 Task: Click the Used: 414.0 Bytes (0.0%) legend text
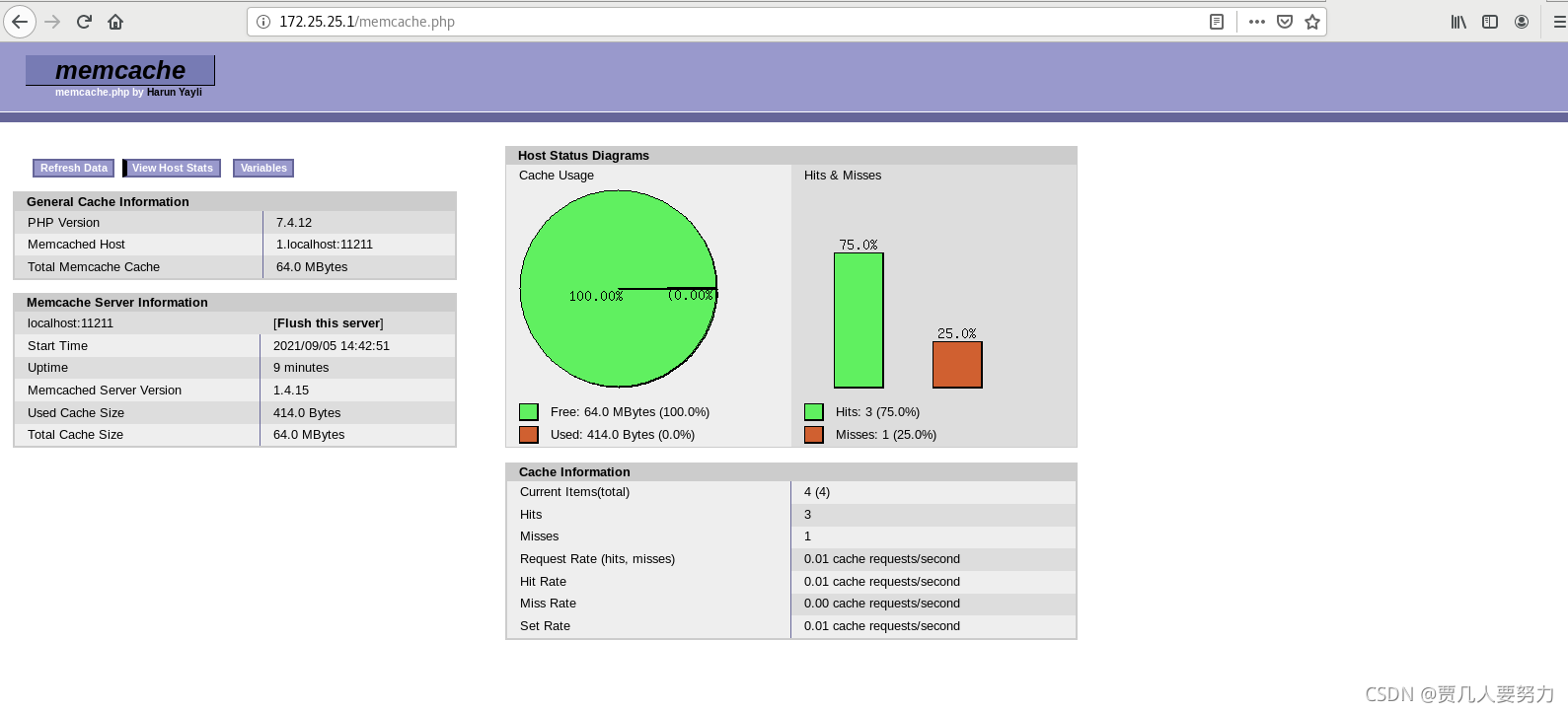pos(623,435)
